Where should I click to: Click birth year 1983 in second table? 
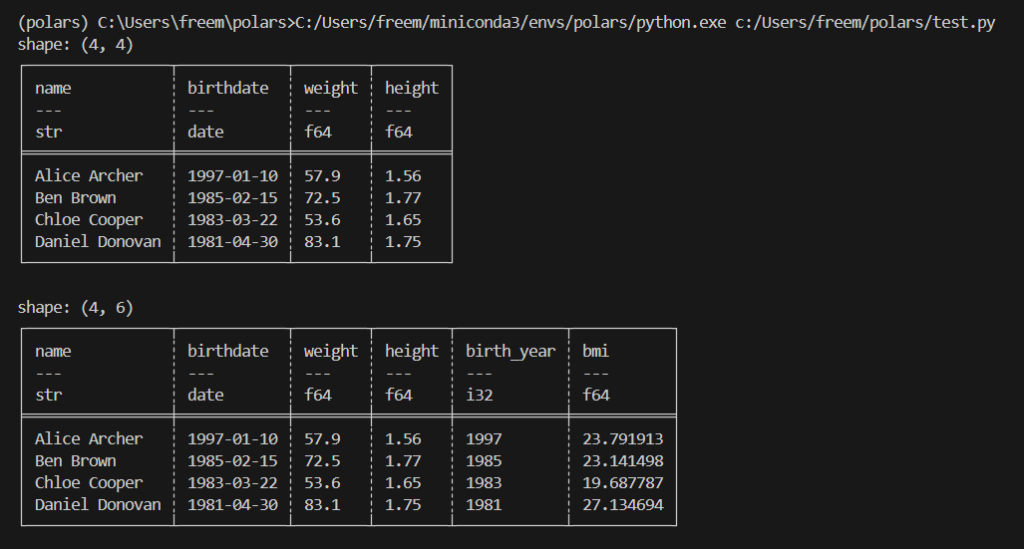(484, 483)
